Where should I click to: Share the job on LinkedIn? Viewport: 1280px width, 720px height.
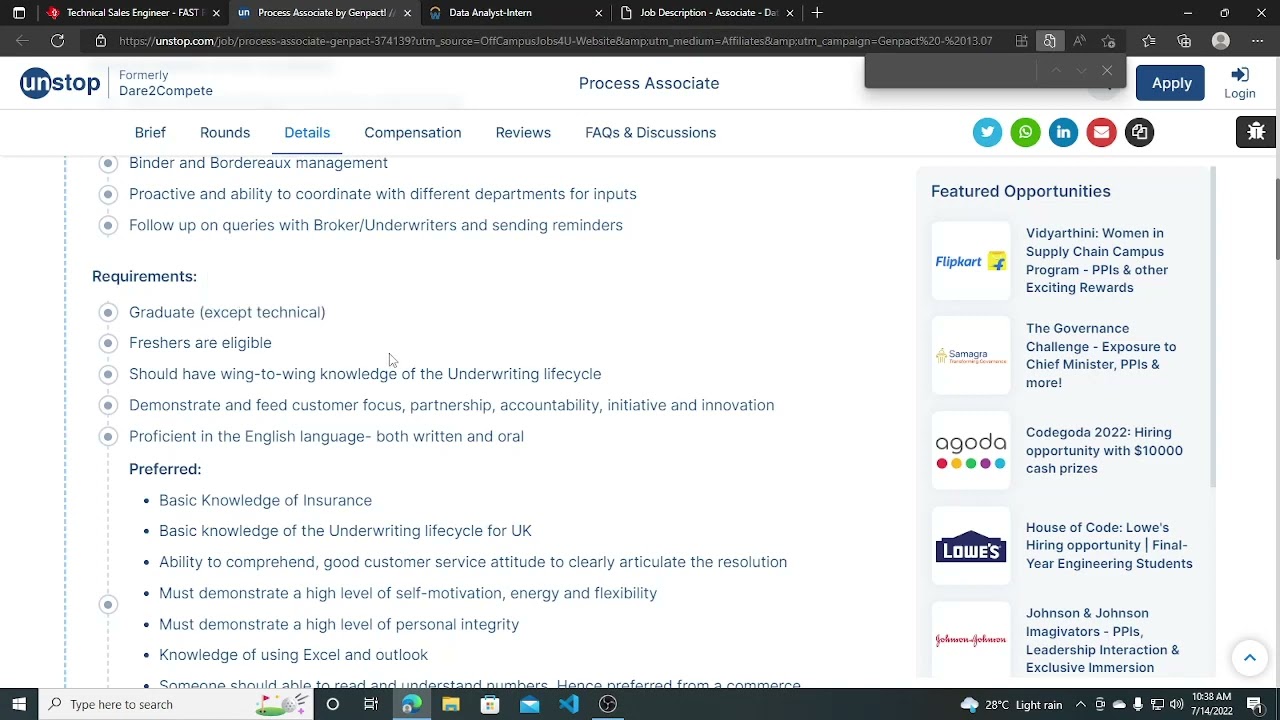(x=1063, y=132)
